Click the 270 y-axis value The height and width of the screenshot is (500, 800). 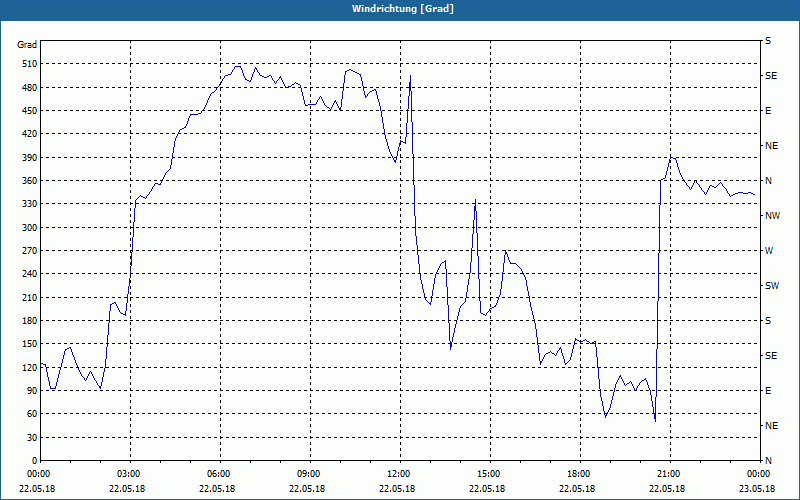point(29,251)
